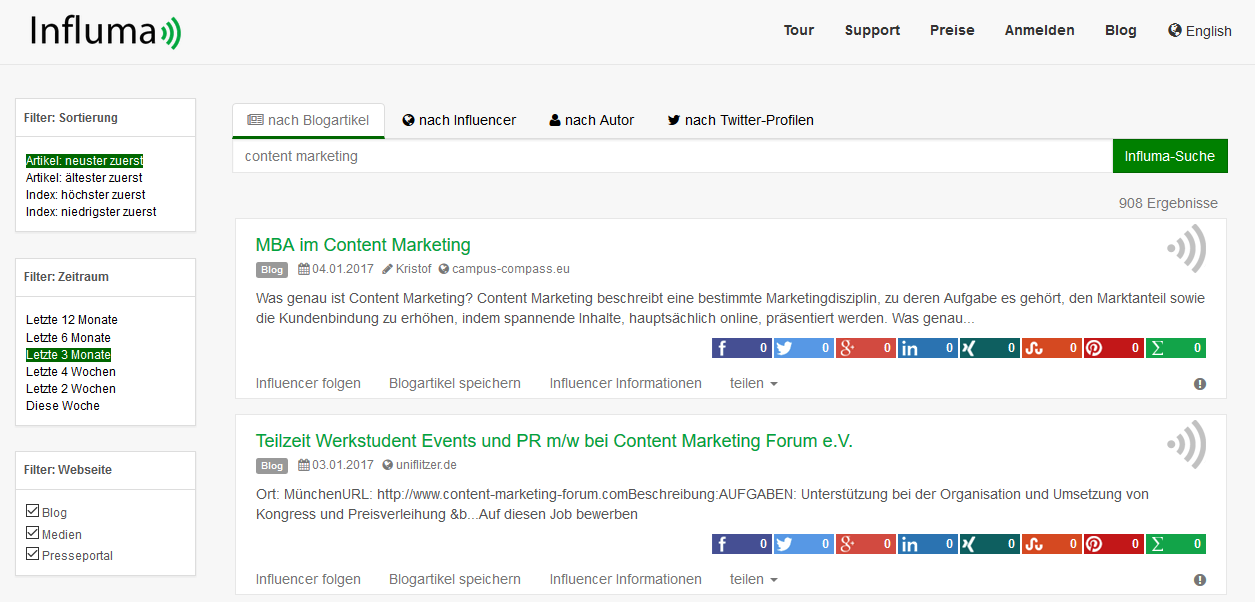1255x602 pixels.
Task: Click LinkedIn share count on Teilzeit Werkstudent article
Action: point(928,544)
